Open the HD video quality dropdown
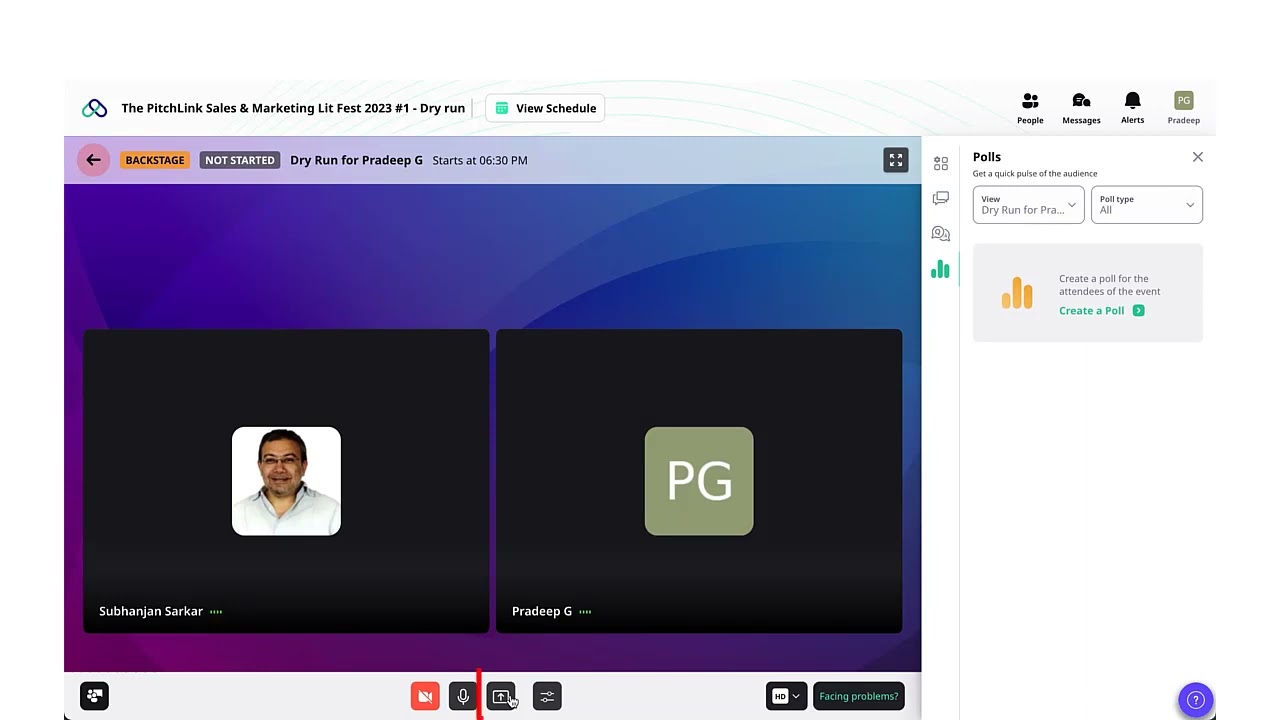1280x720 pixels. pyautogui.click(x=786, y=696)
